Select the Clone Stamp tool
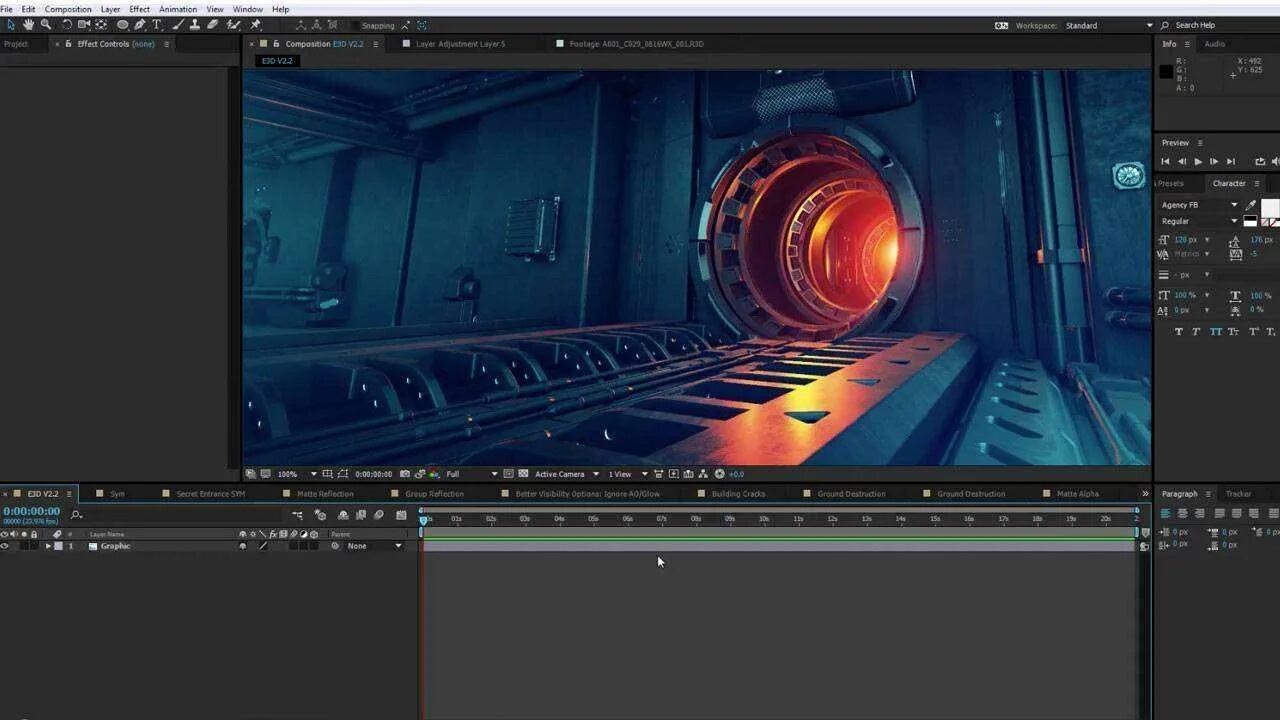 tap(194, 25)
